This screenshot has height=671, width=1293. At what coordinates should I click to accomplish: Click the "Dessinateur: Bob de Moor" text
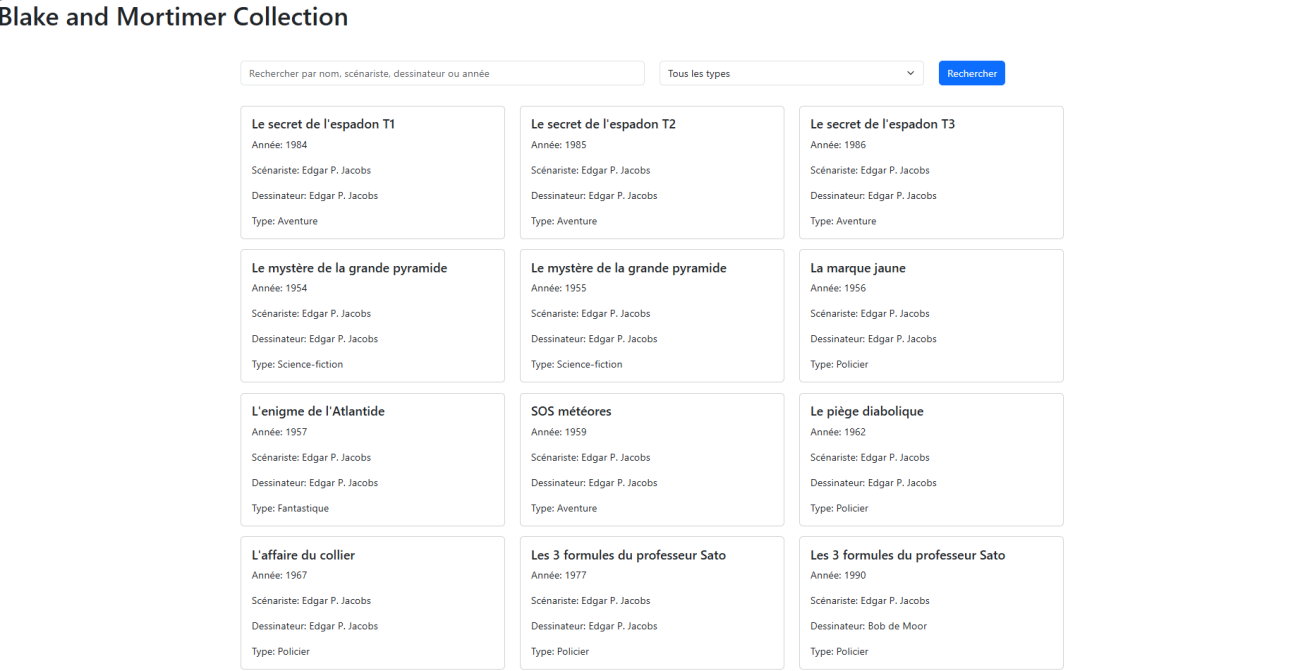[869, 626]
